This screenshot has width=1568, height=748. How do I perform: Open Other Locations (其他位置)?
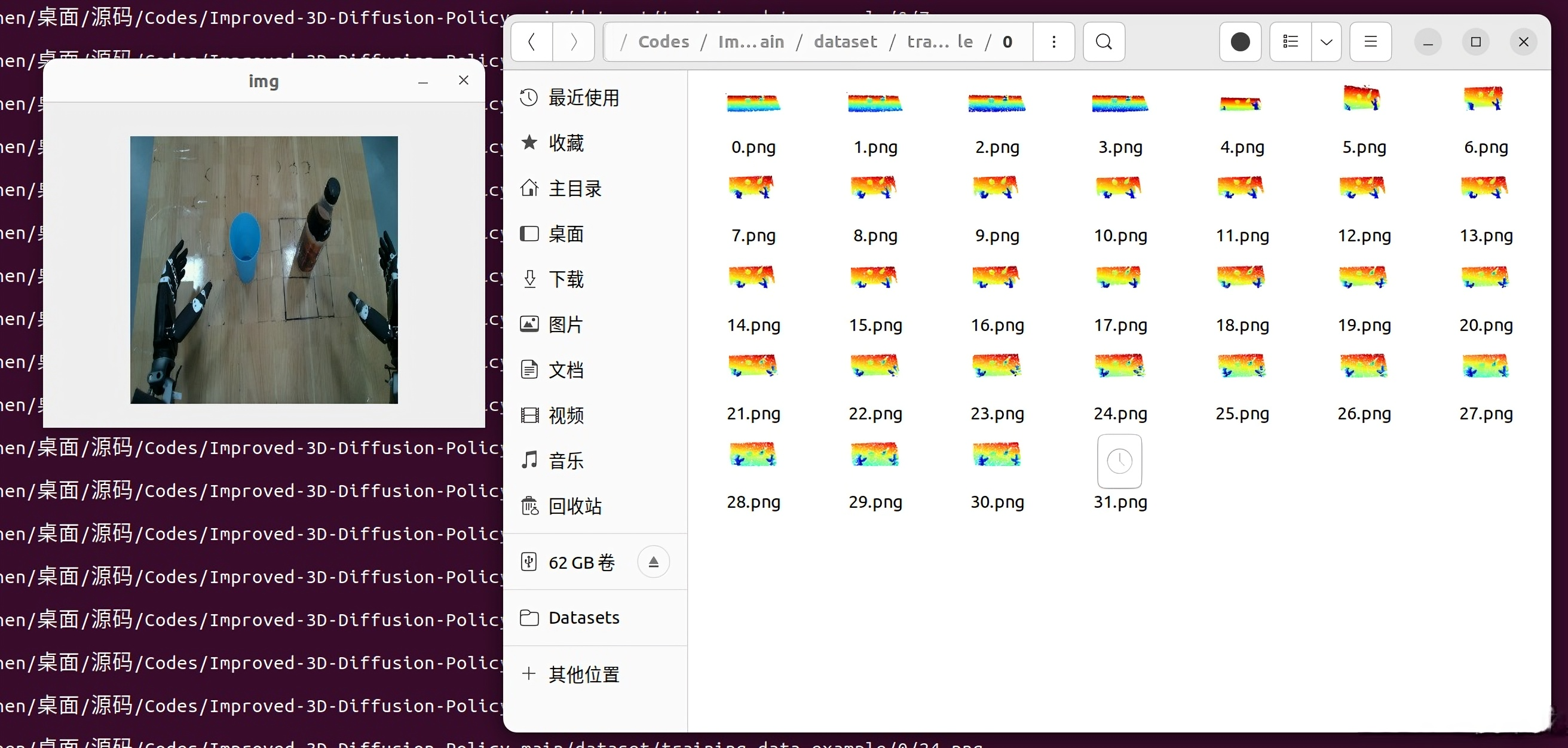(583, 674)
